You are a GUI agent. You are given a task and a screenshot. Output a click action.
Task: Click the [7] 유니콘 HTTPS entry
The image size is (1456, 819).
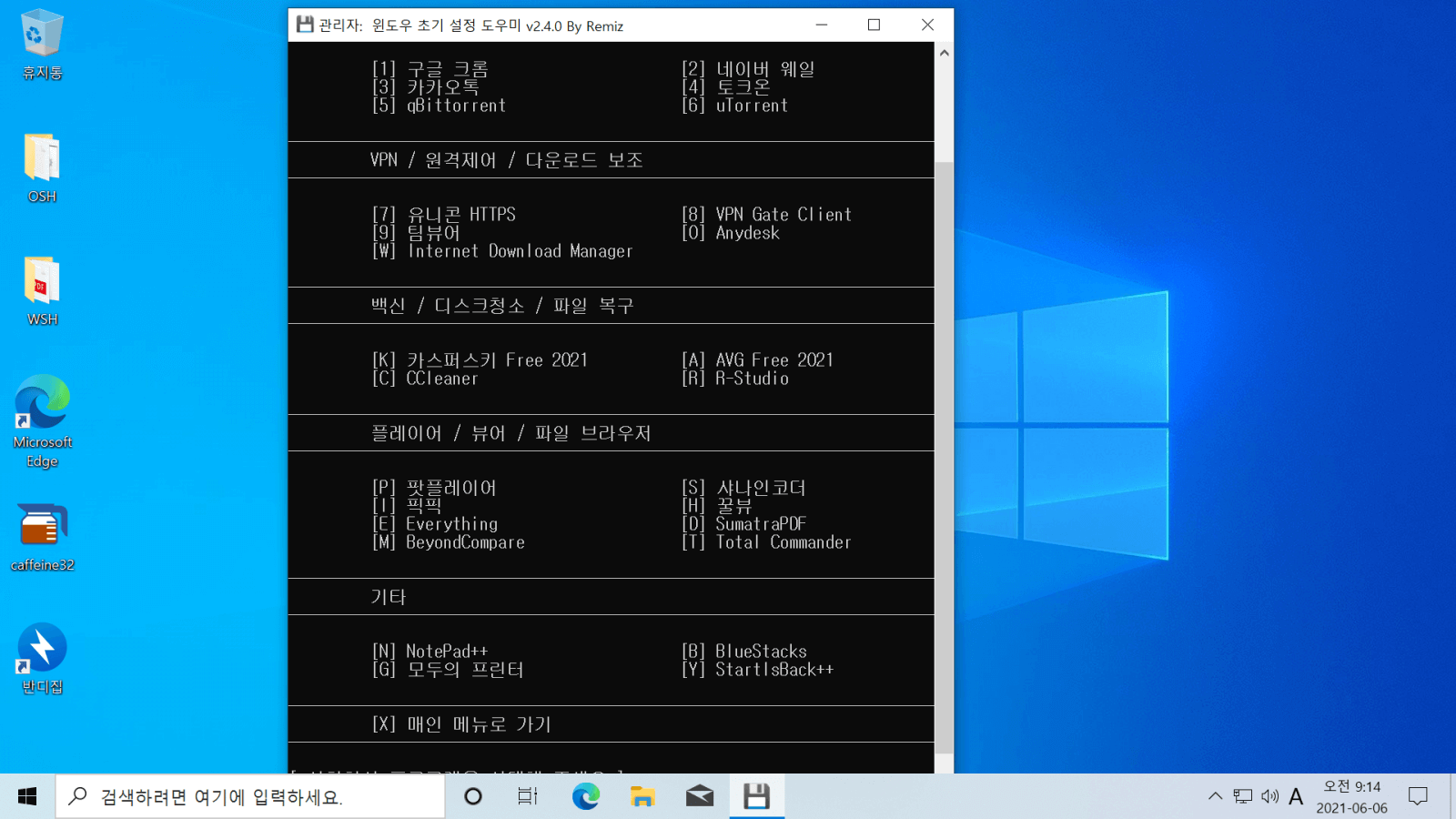pyautogui.click(x=443, y=215)
